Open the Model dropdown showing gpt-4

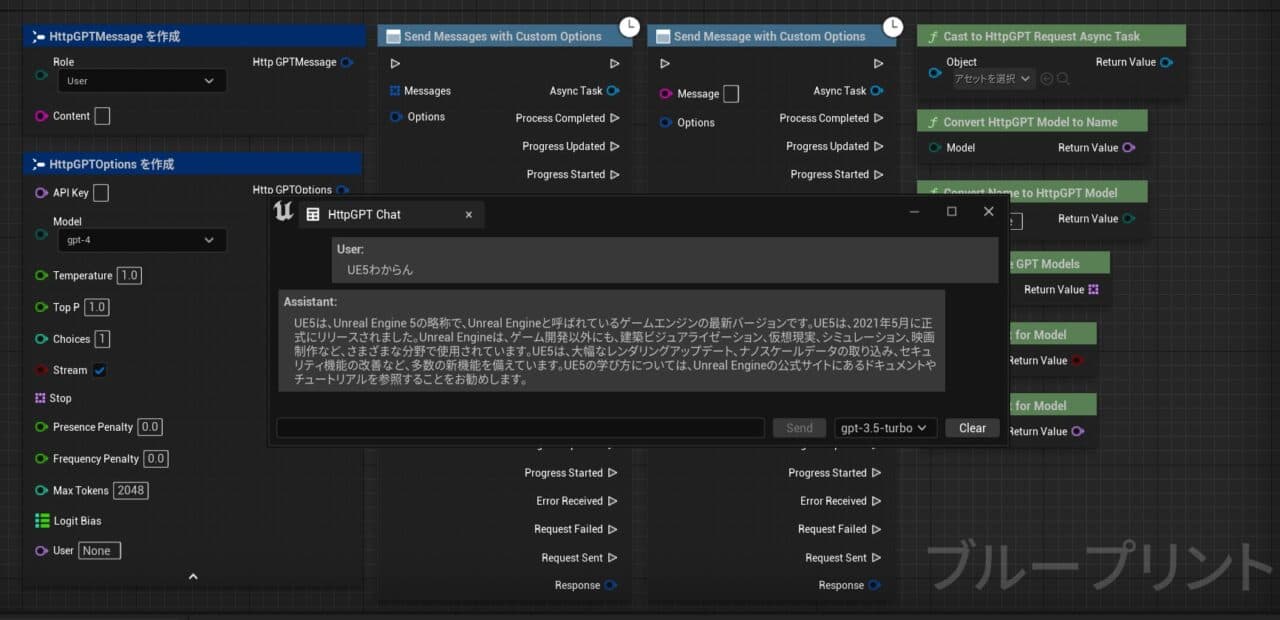pos(140,240)
